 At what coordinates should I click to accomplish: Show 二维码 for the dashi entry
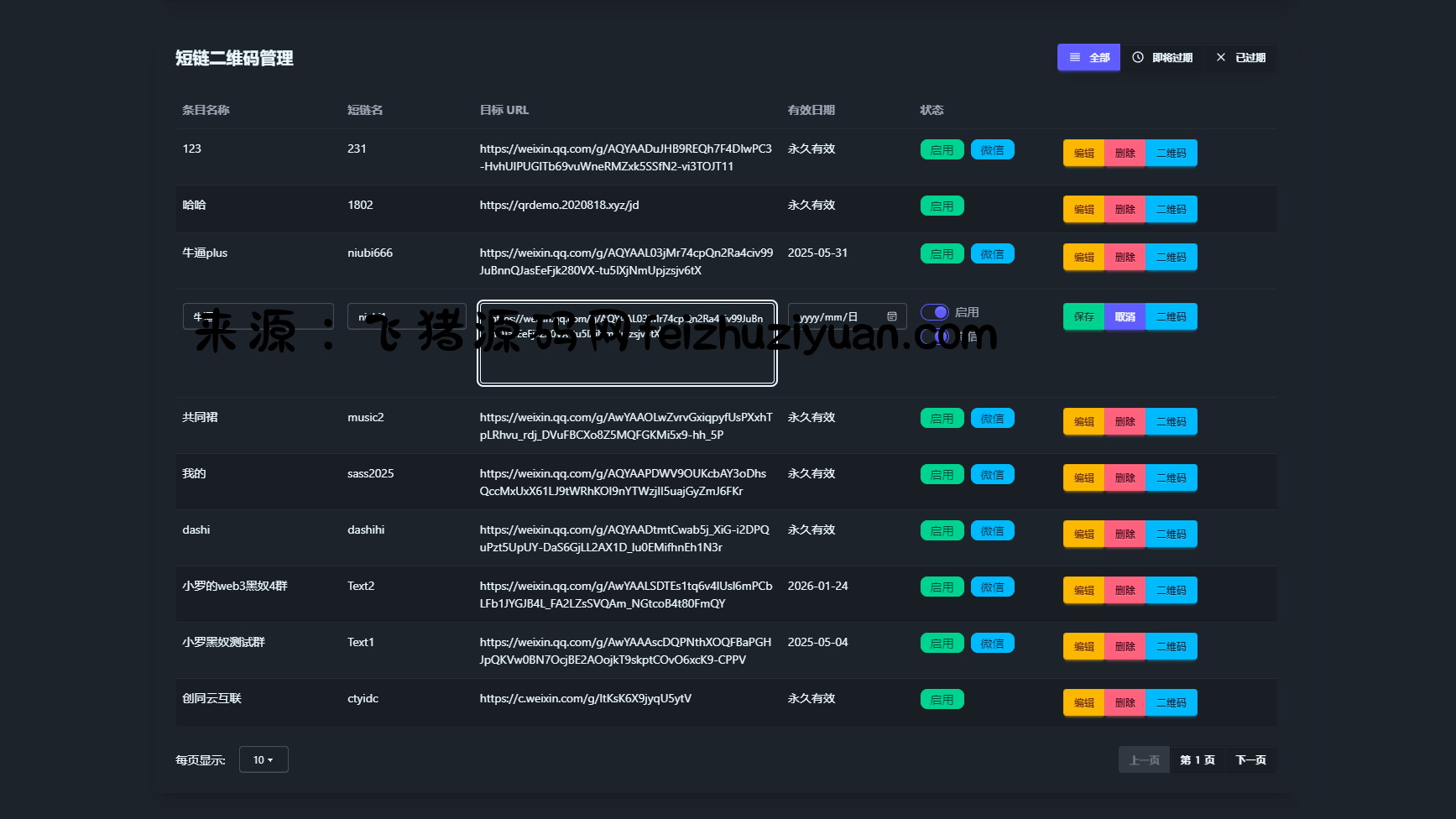[1171, 535]
